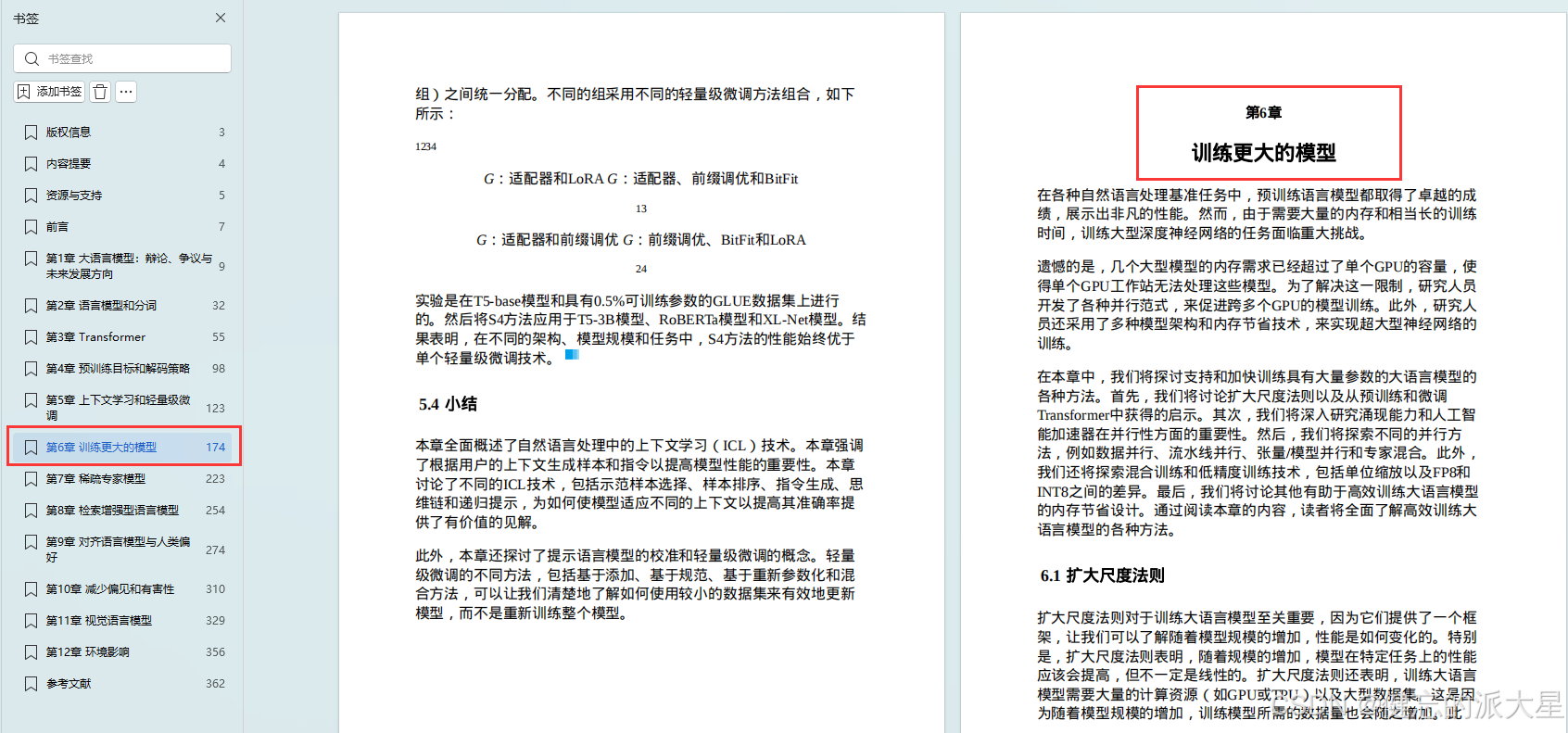The image size is (1568, 733).
Task: Jump to the 参考文献 bookmark
Action: 69,684
